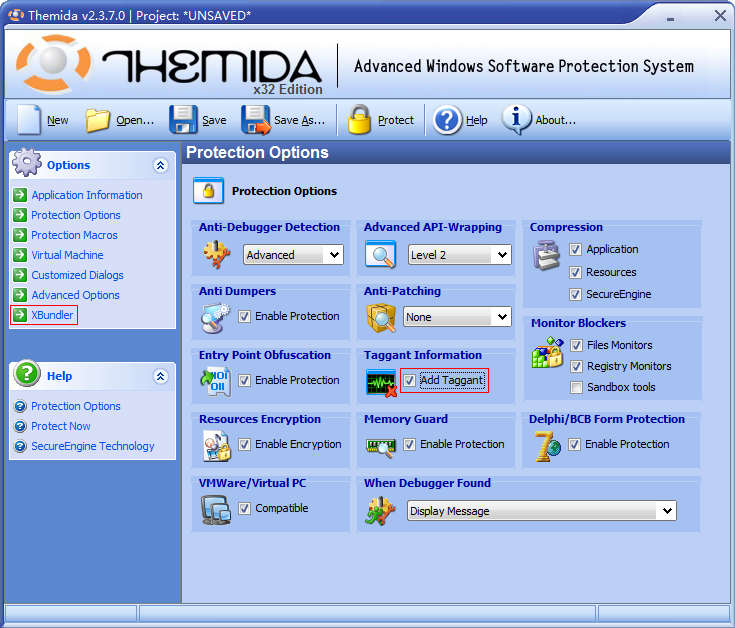Image resolution: width=735 pixels, height=628 pixels.
Task: Click the Advanced API-Wrapping magnifier icon
Action: click(x=381, y=254)
